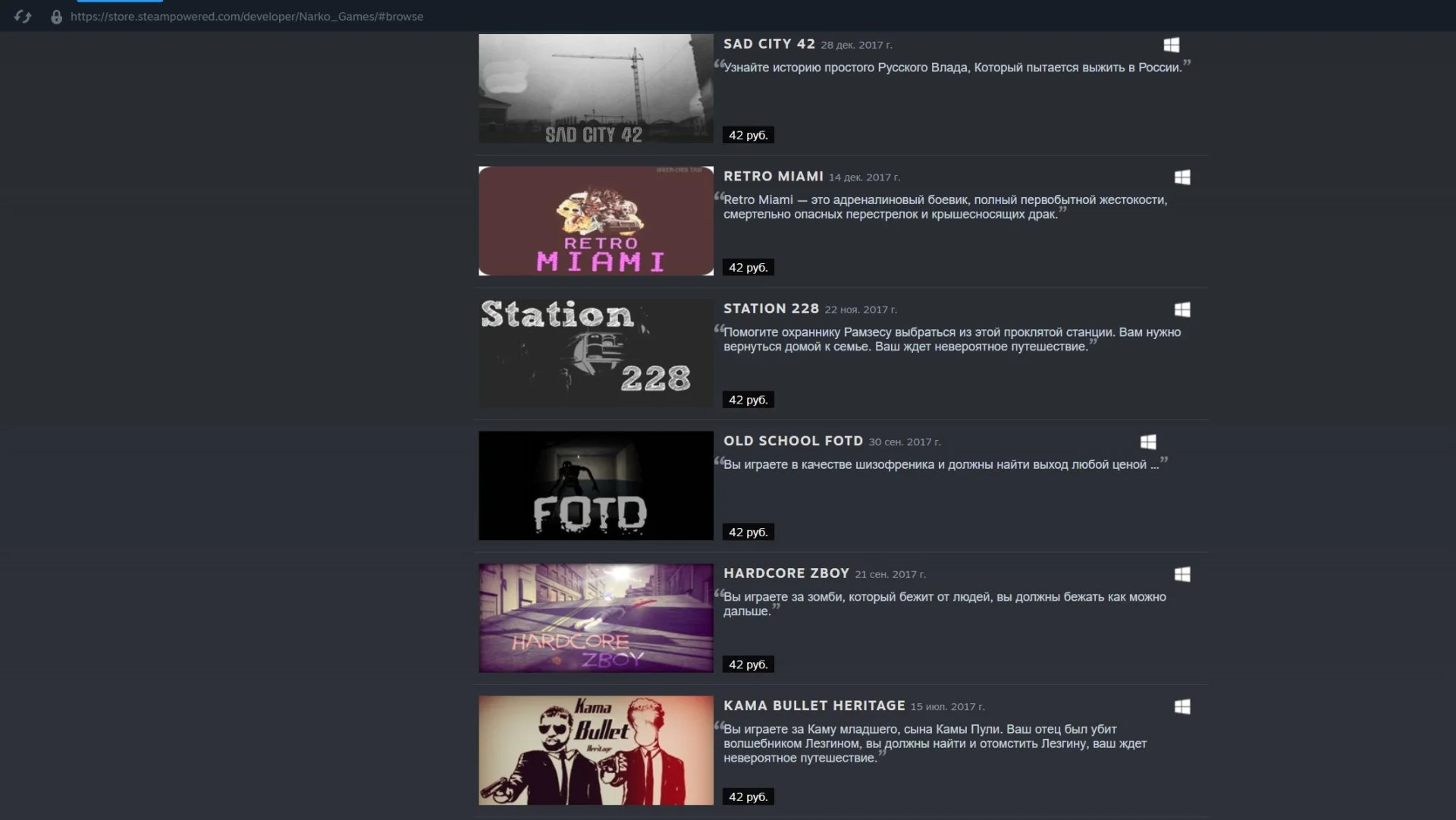The width and height of the screenshot is (1456, 820).
Task: Click the HARDCORE ZBOY title
Action: tap(786, 573)
